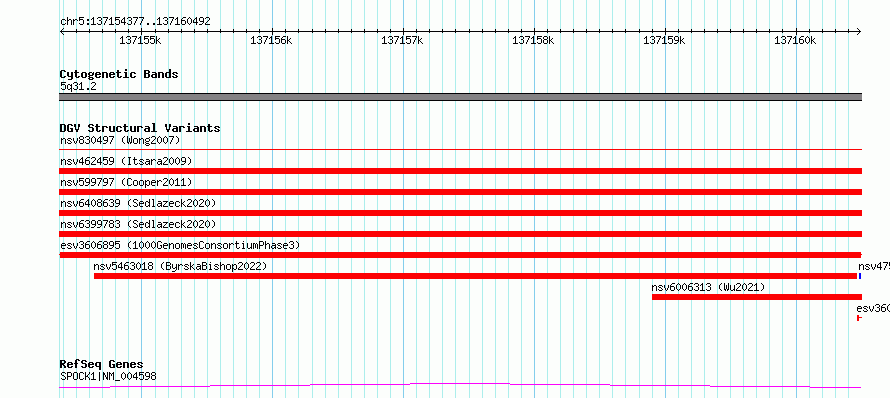Image resolution: width=890 pixels, height=398 pixels.
Task: Click the RefSeq Genes track heading
Action: (x=102, y=364)
